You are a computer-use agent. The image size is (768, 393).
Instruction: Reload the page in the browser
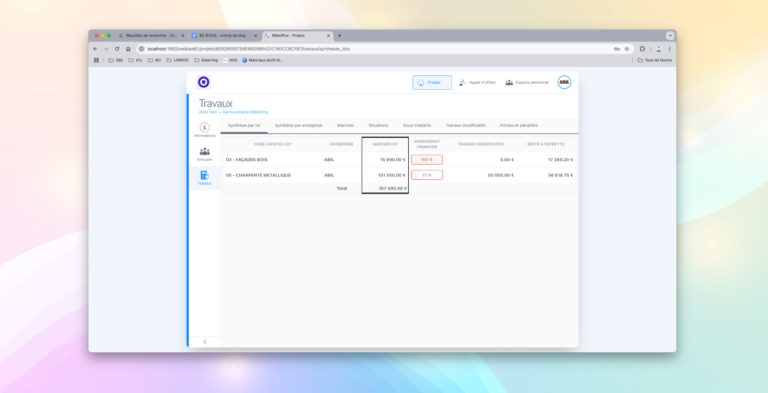click(117, 49)
